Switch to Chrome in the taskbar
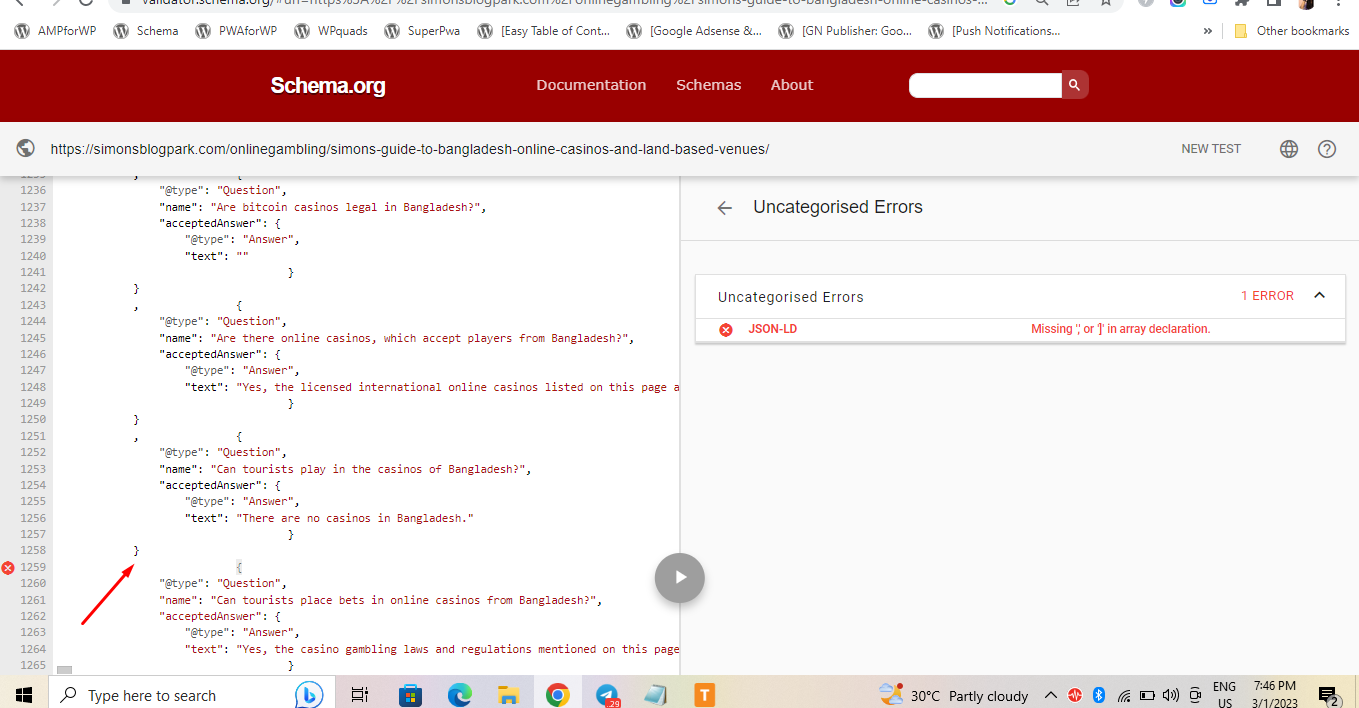Screen dimensions: 1359x708 [557, 694]
